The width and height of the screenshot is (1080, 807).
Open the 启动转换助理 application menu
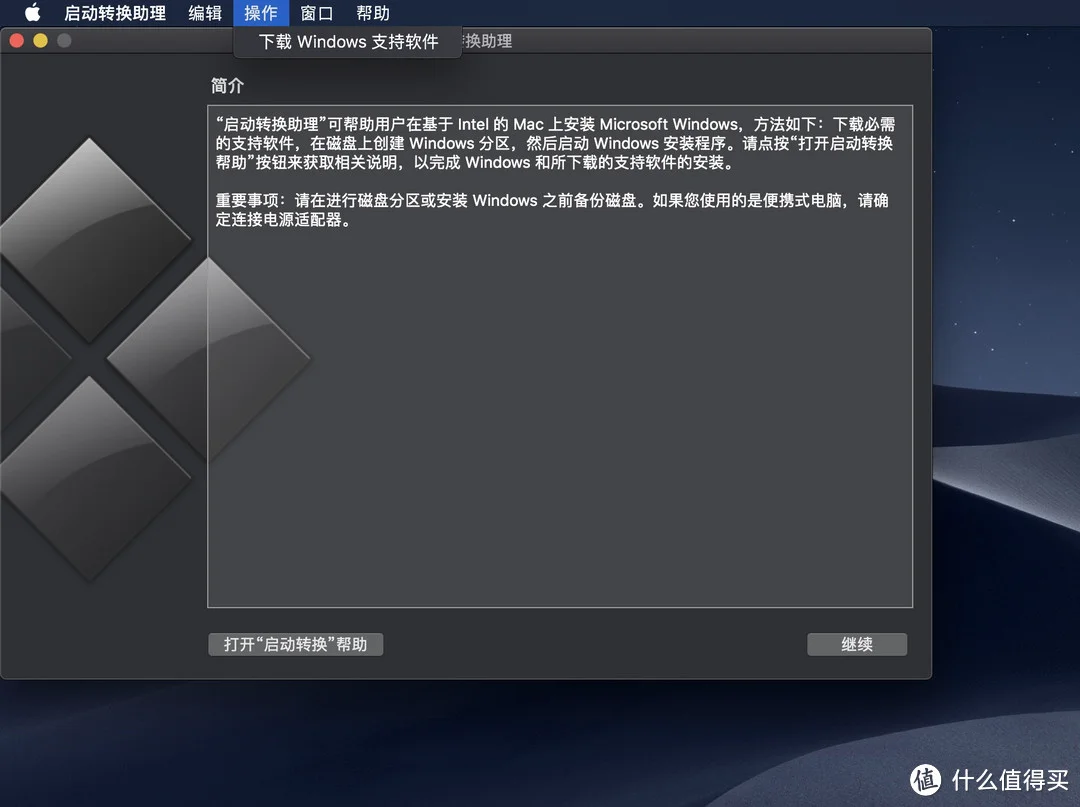(x=115, y=13)
